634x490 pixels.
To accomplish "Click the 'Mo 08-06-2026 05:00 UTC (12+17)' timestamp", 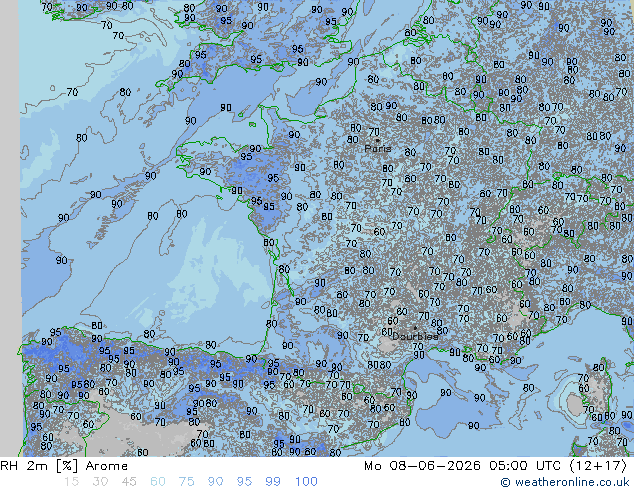I will pos(495,466).
